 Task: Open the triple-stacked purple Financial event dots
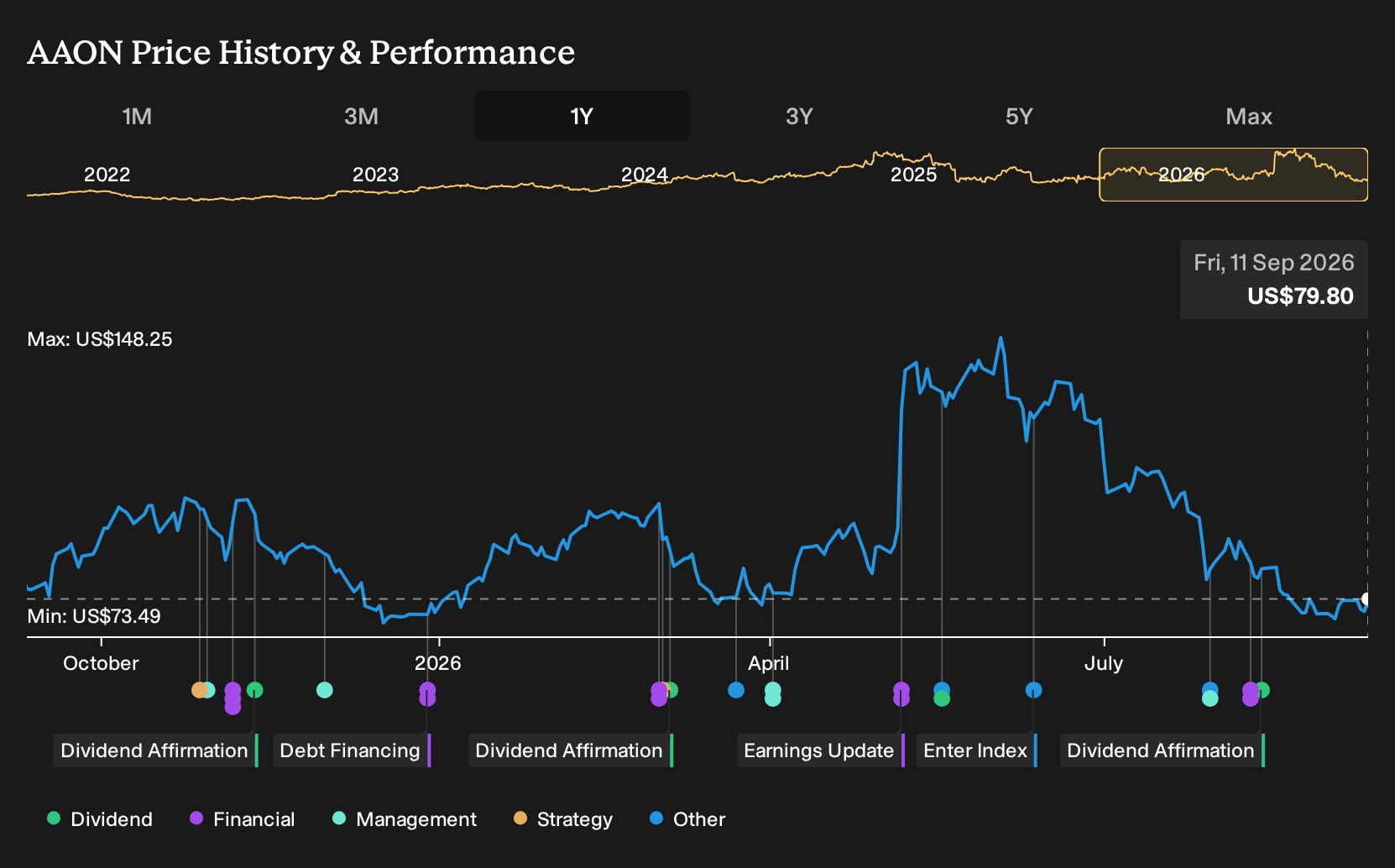pyautogui.click(x=232, y=698)
